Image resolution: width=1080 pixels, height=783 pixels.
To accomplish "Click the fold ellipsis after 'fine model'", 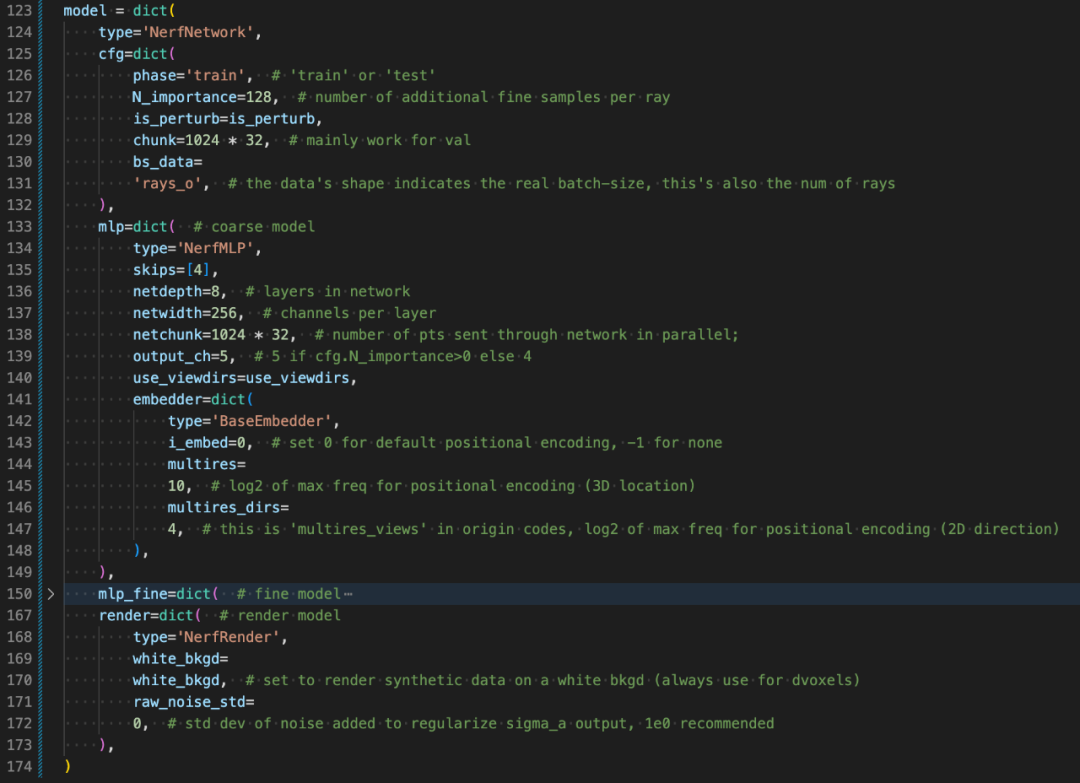I will tap(348, 594).
